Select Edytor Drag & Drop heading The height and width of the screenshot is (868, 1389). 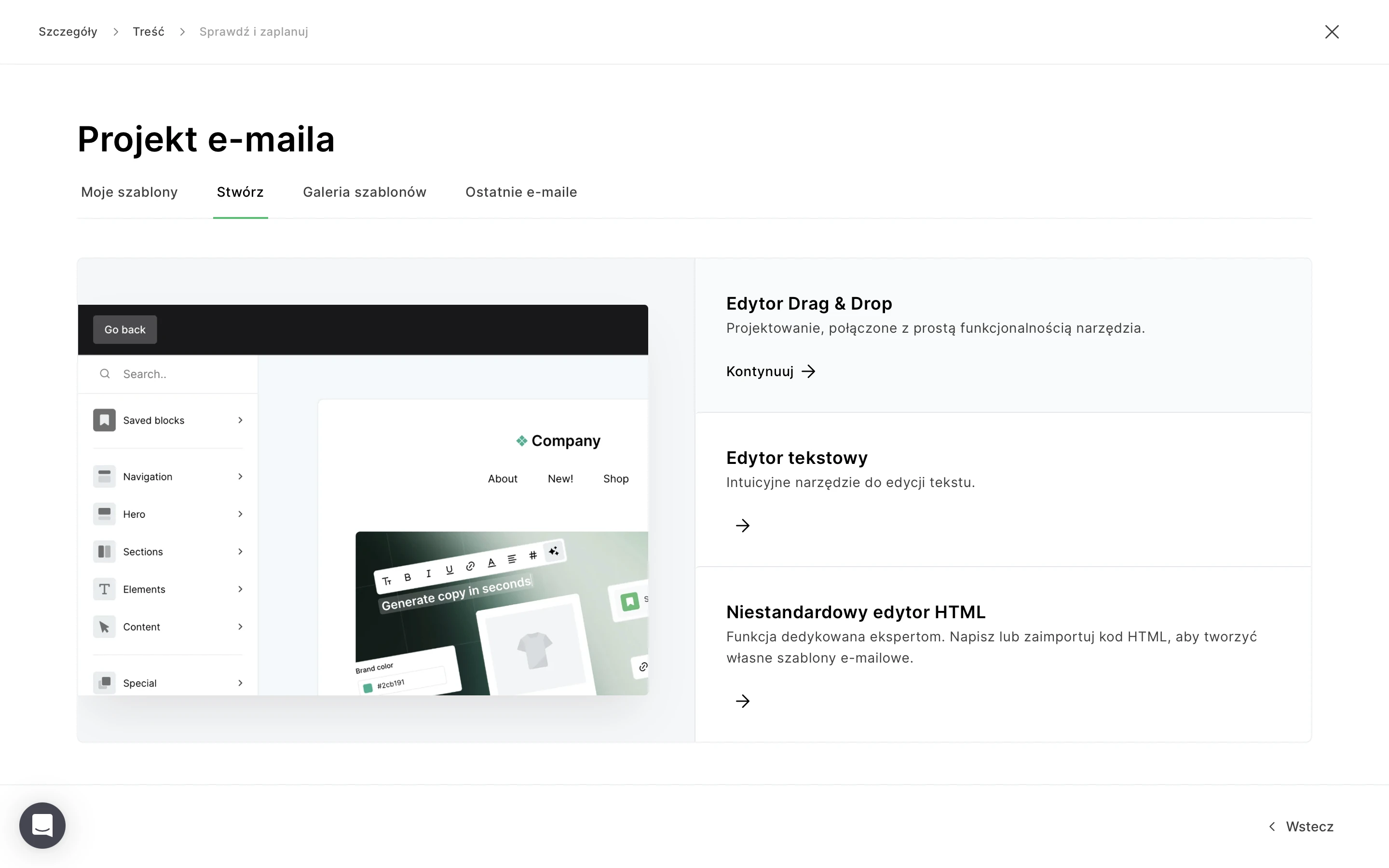pos(809,303)
